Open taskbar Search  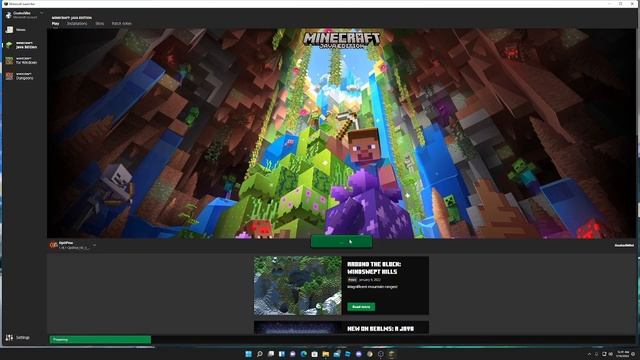pos(260,354)
